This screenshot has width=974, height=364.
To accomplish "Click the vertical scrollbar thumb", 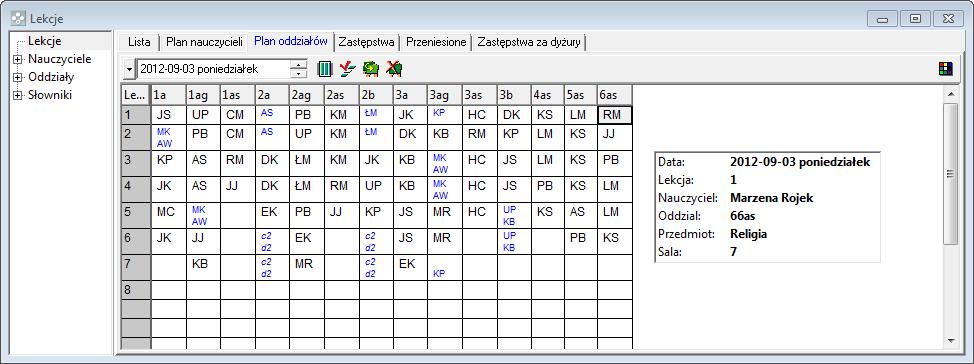I will pyautogui.click(x=950, y=174).
